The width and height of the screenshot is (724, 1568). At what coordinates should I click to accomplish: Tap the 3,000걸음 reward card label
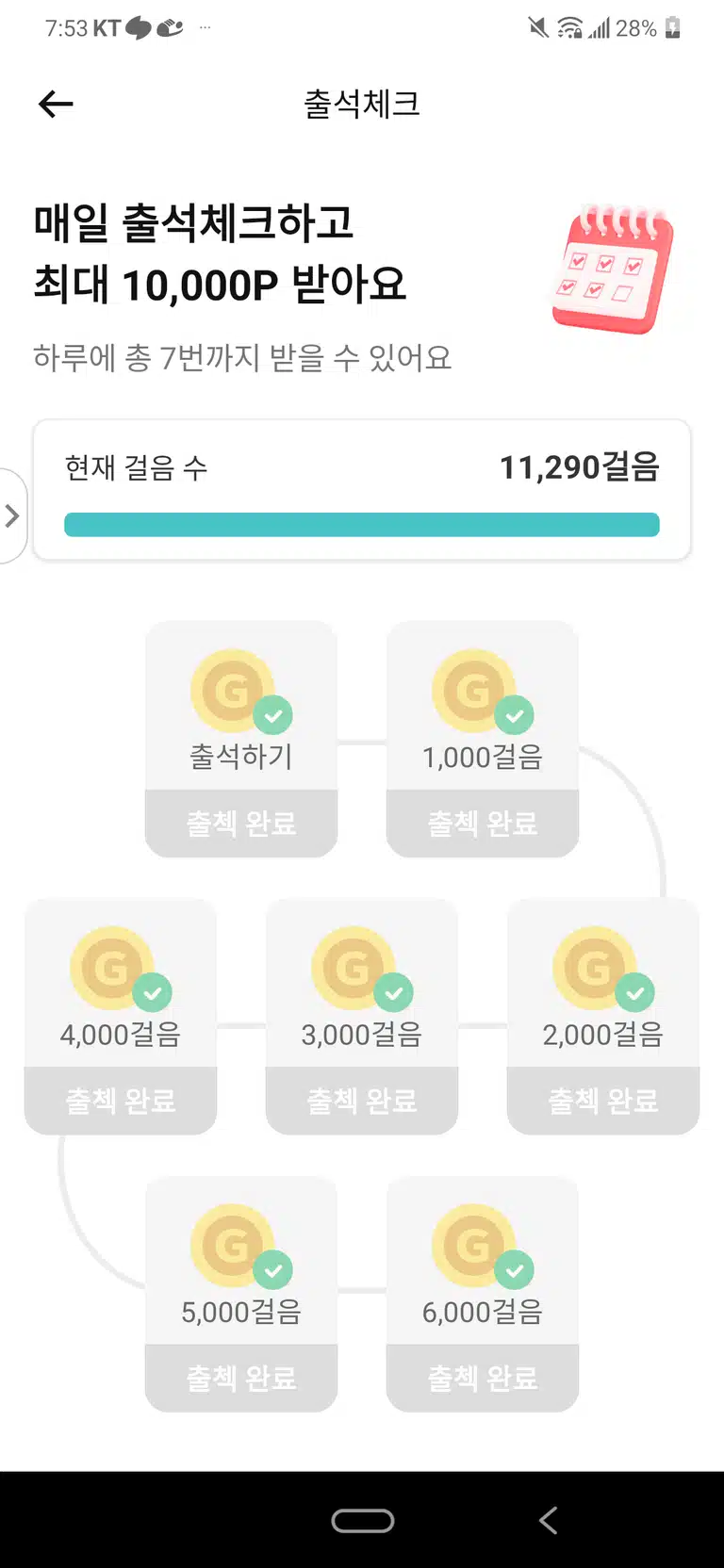point(362,1035)
